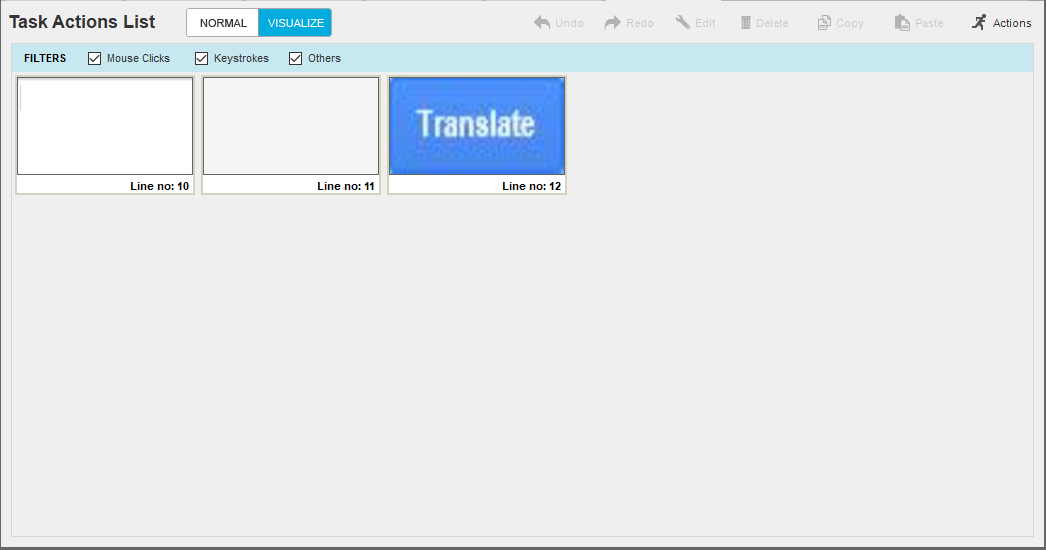
Task: Disable the Others filter checkbox
Action: pyautogui.click(x=296, y=59)
